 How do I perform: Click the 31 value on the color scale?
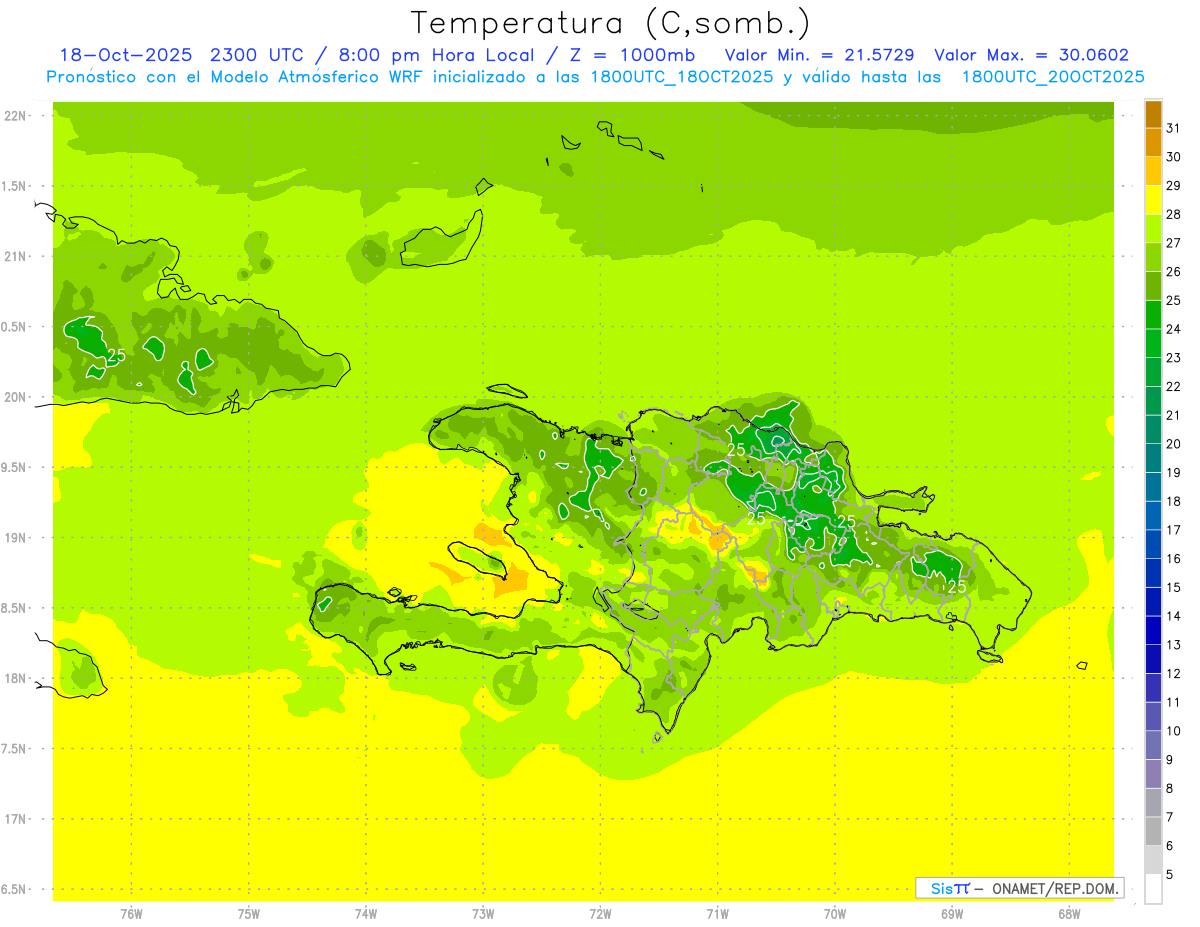pyautogui.click(x=1173, y=127)
